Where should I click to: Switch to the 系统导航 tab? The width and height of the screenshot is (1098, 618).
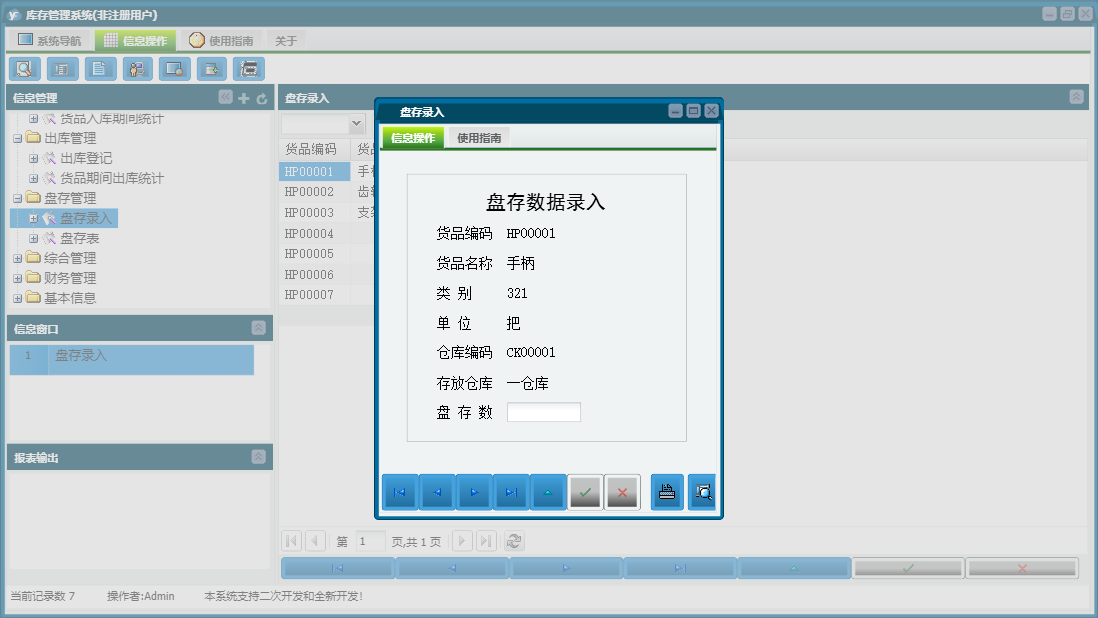[52, 38]
